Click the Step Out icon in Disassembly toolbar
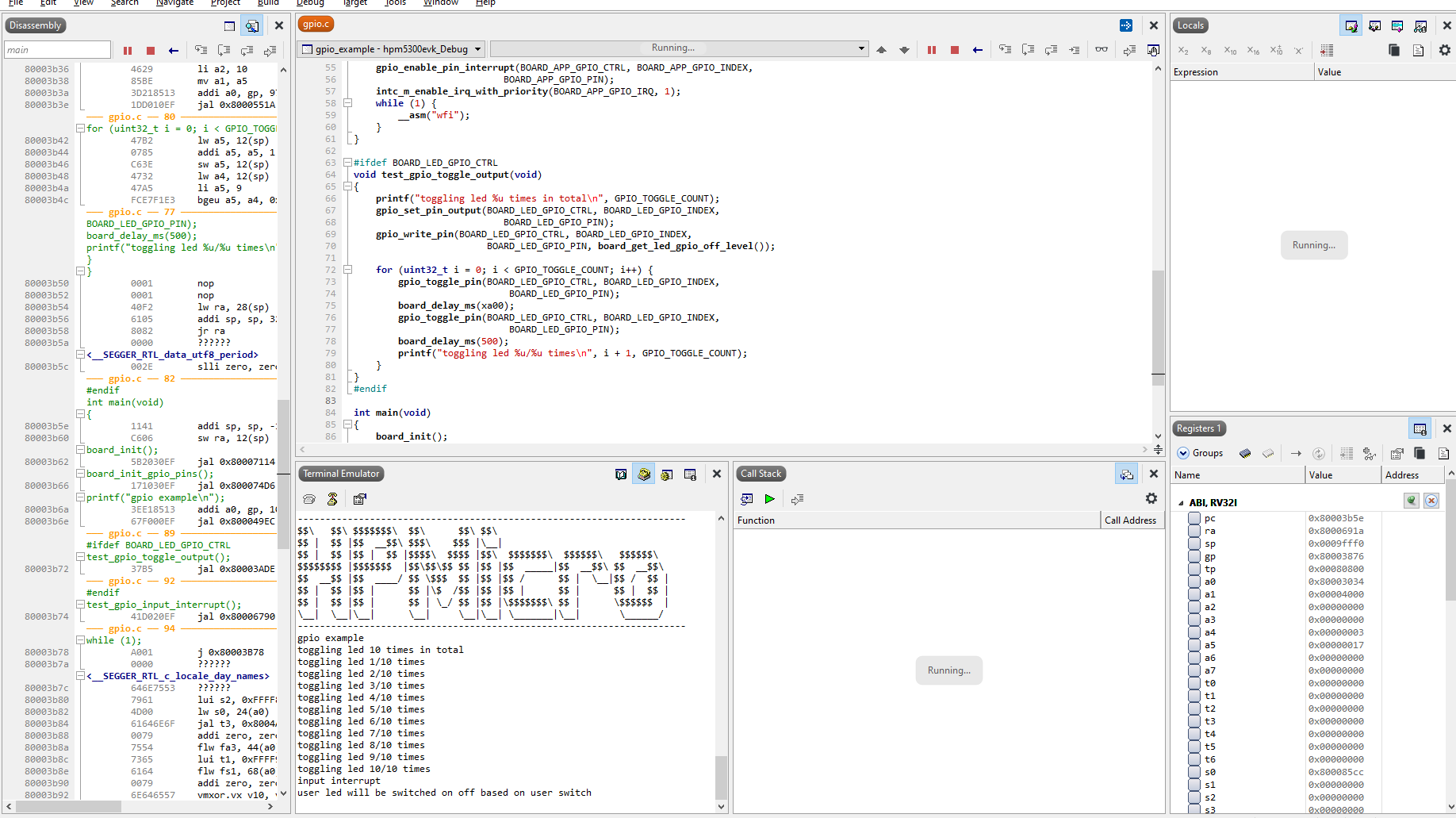Image resolution: width=1456 pixels, height=818 pixels. [x=247, y=50]
